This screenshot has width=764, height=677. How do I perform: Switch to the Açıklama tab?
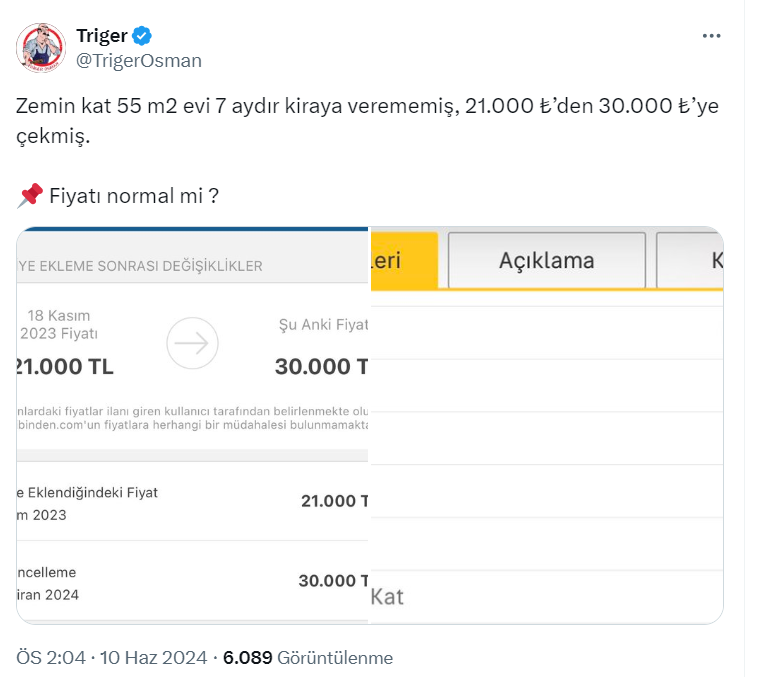pyautogui.click(x=546, y=261)
